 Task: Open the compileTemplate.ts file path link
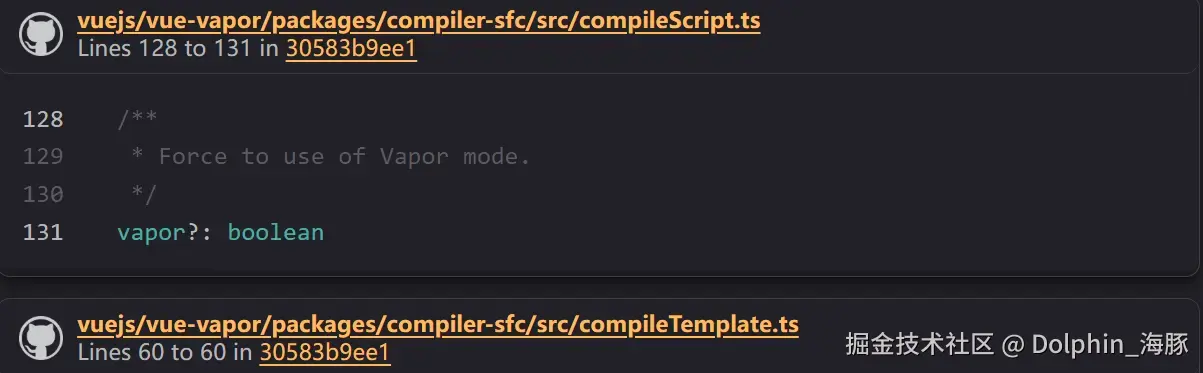click(x=438, y=325)
